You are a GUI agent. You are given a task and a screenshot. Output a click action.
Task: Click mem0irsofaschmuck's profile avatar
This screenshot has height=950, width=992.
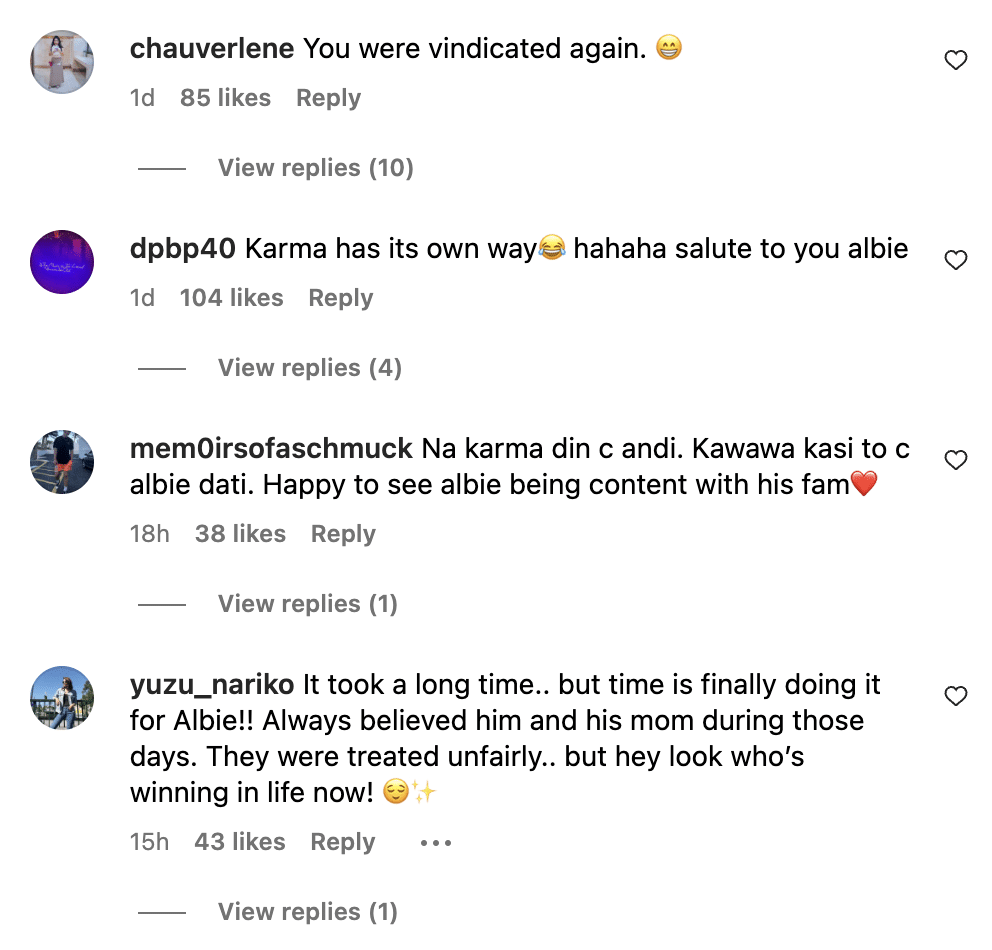(62, 462)
